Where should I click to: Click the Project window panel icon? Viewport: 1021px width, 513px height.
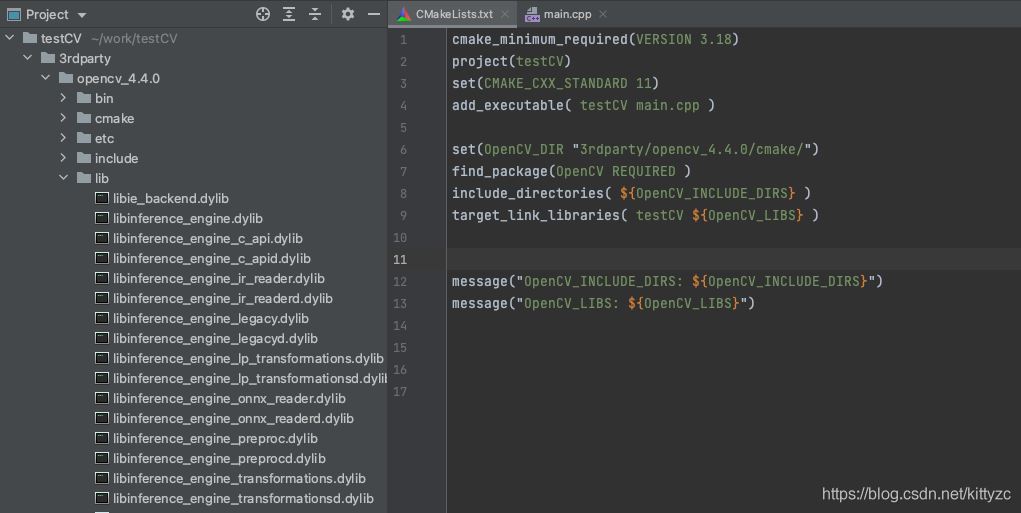pos(14,14)
